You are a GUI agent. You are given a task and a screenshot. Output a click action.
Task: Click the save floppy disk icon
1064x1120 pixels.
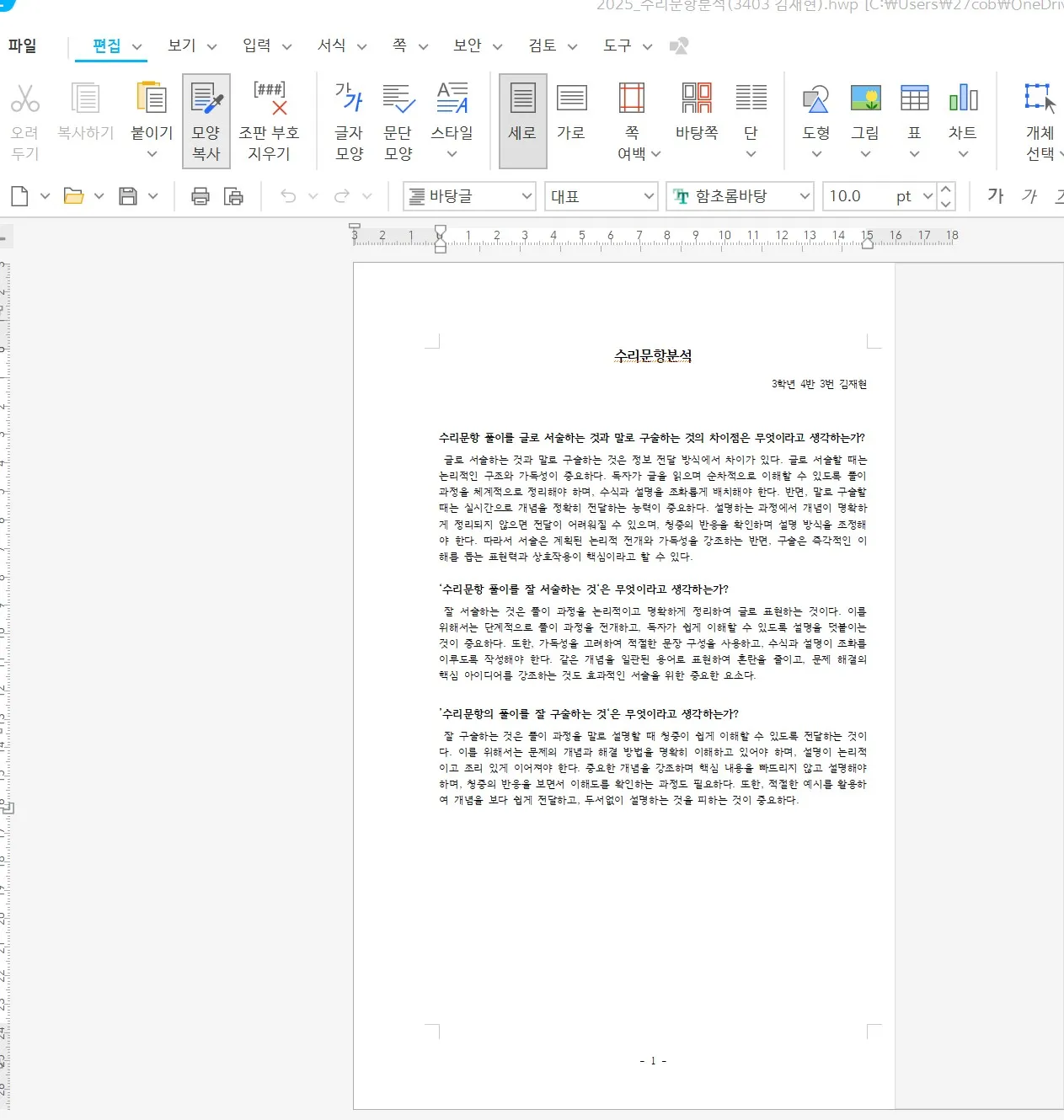pos(128,197)
